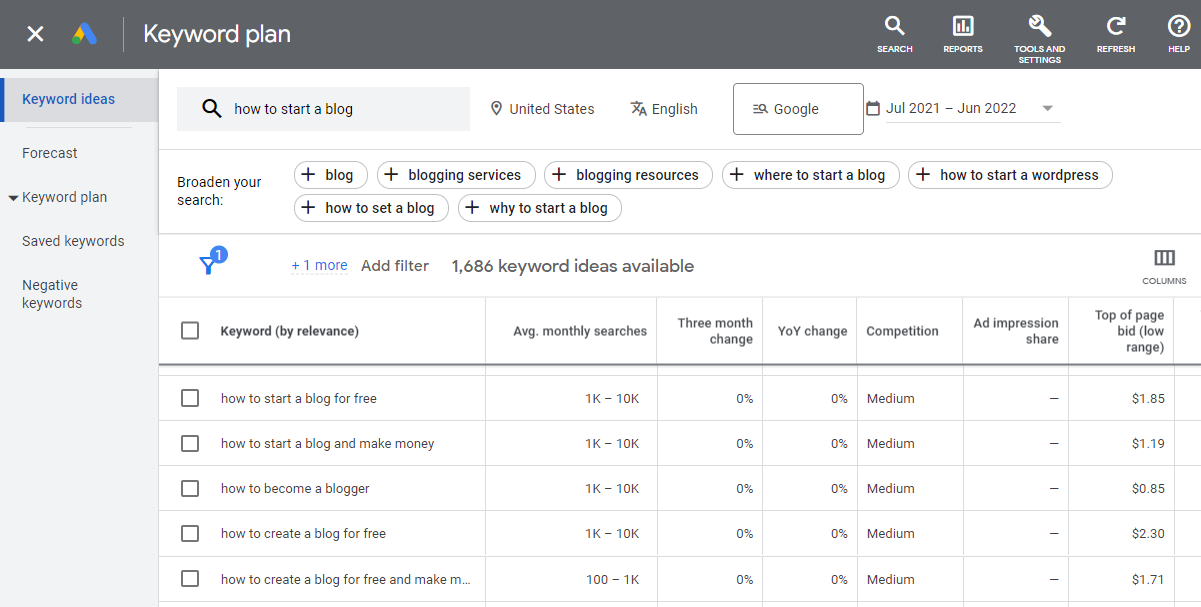This screenshot has height=607, width=1201.
Task: Check the 'how to become a blogger' row checkbox
Action: click(190, 488)
